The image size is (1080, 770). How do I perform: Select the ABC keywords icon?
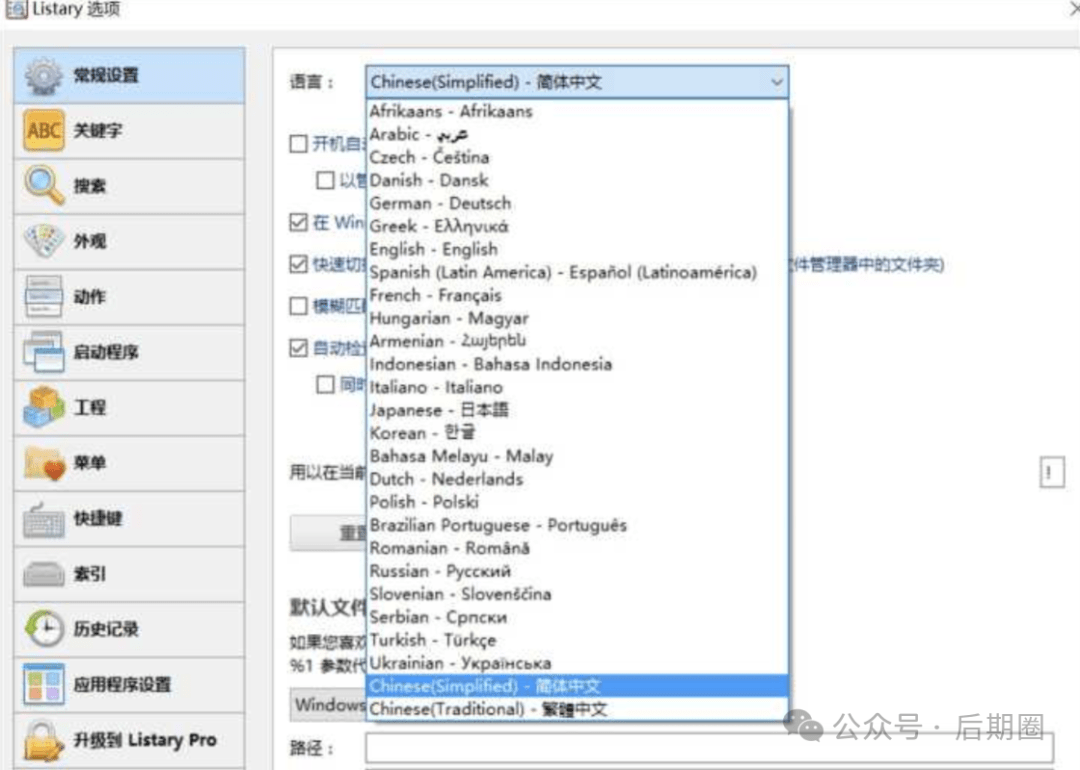tap(44, 129)
